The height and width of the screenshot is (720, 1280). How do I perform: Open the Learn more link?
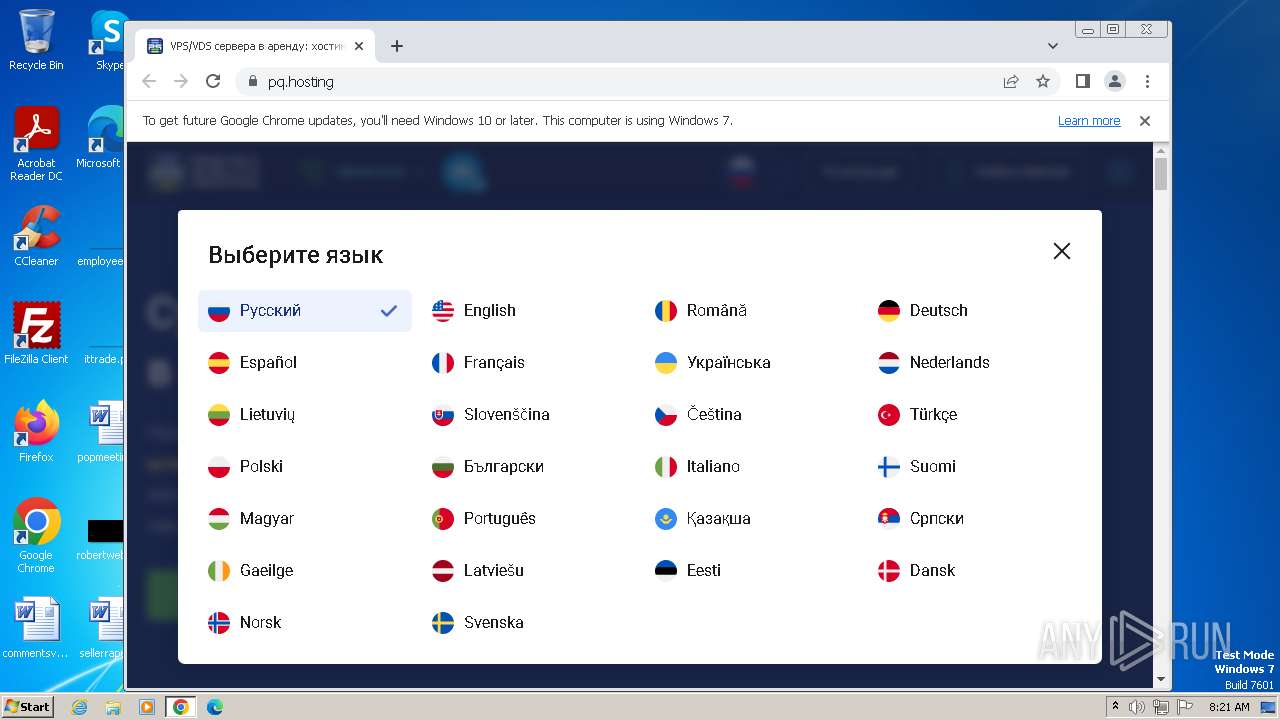[1089, 121]
